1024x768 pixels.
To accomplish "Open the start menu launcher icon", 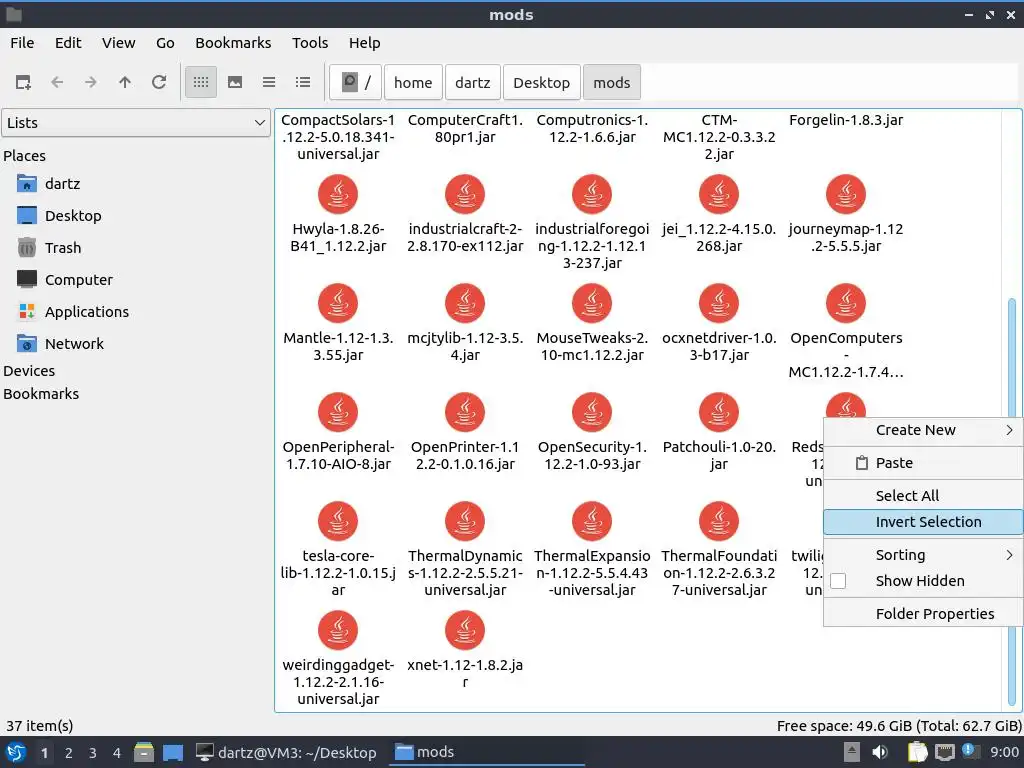I will click(16, 752).
